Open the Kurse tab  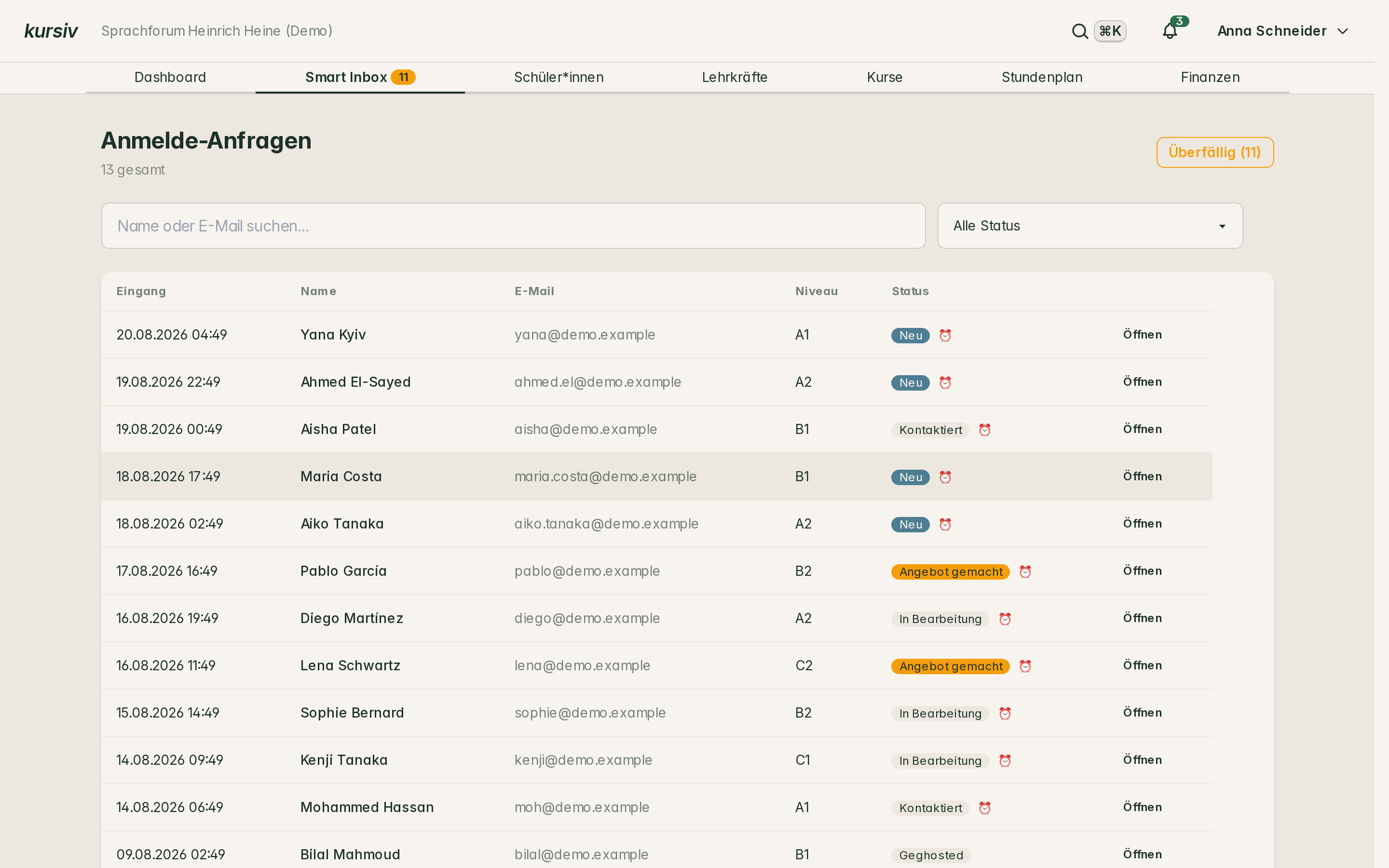[885, 78]
